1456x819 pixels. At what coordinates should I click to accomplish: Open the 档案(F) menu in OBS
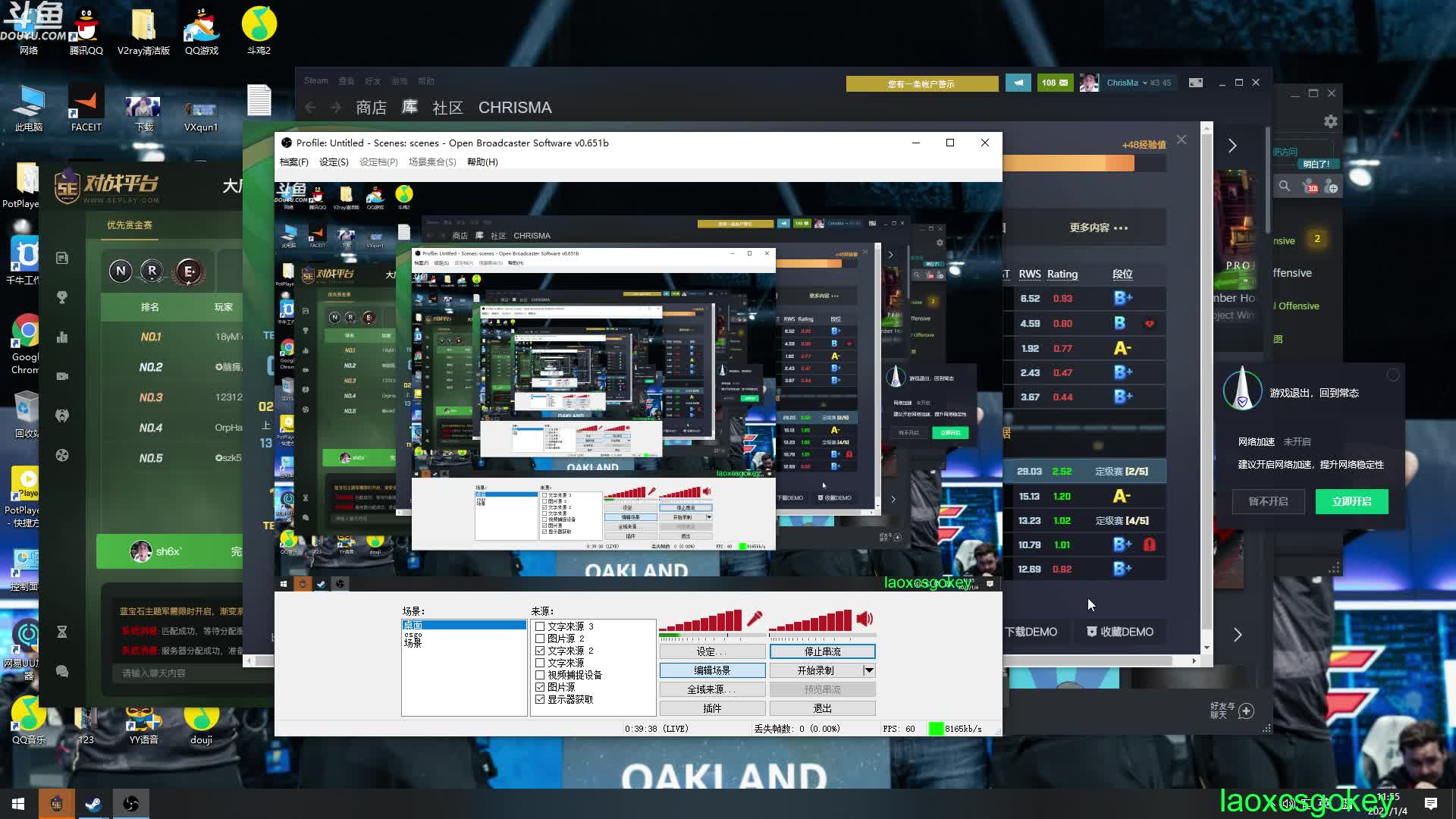coord(293,162)
